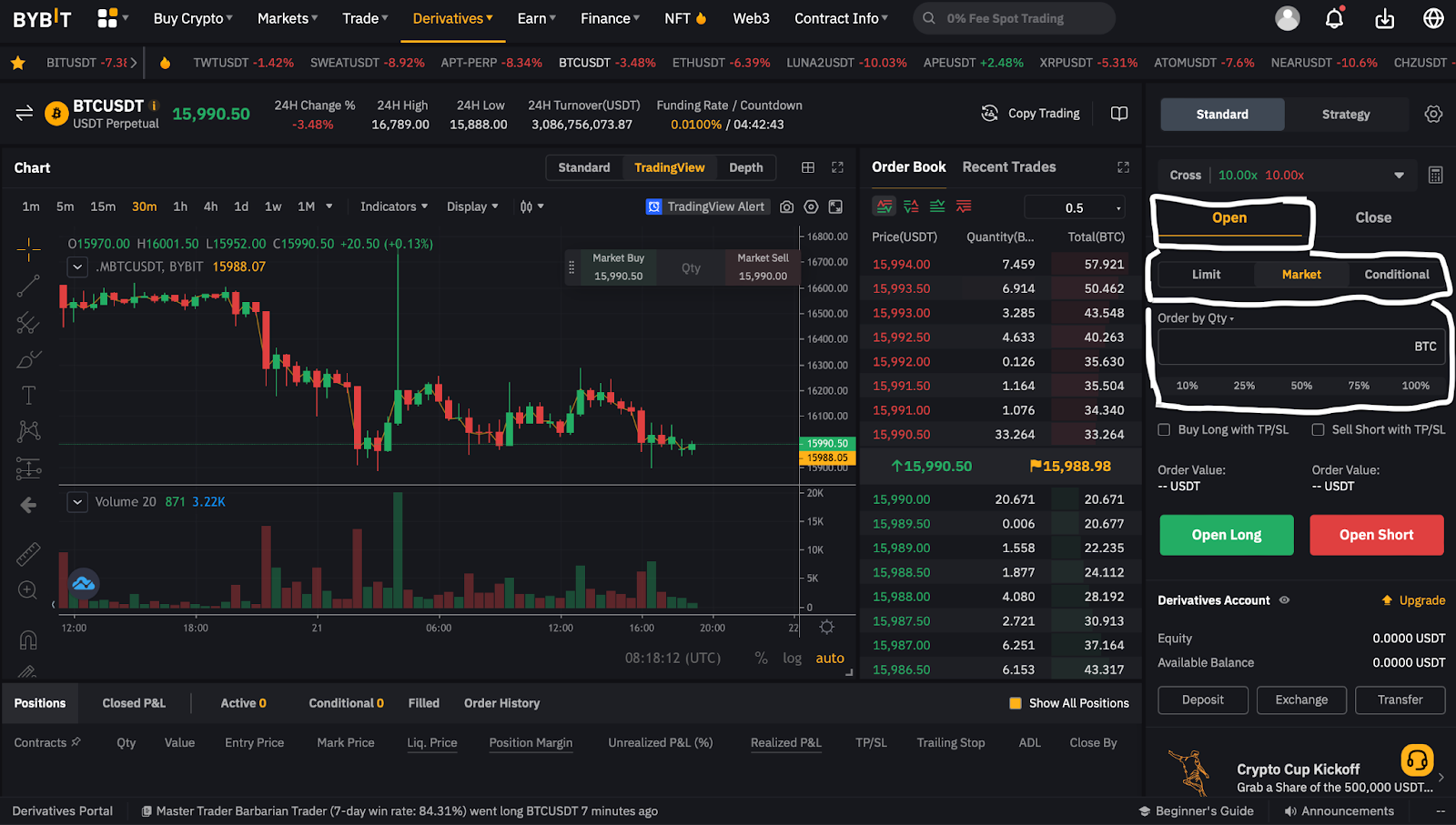Open the Display dropdown
1456x825 pixels.
[472, 206]
